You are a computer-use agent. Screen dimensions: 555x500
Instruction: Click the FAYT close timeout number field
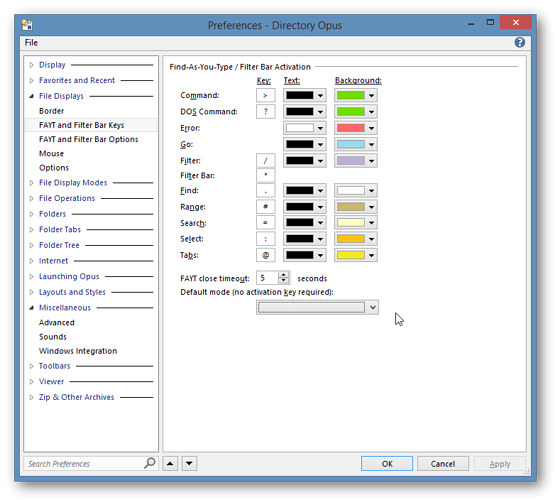pos(268,278)
